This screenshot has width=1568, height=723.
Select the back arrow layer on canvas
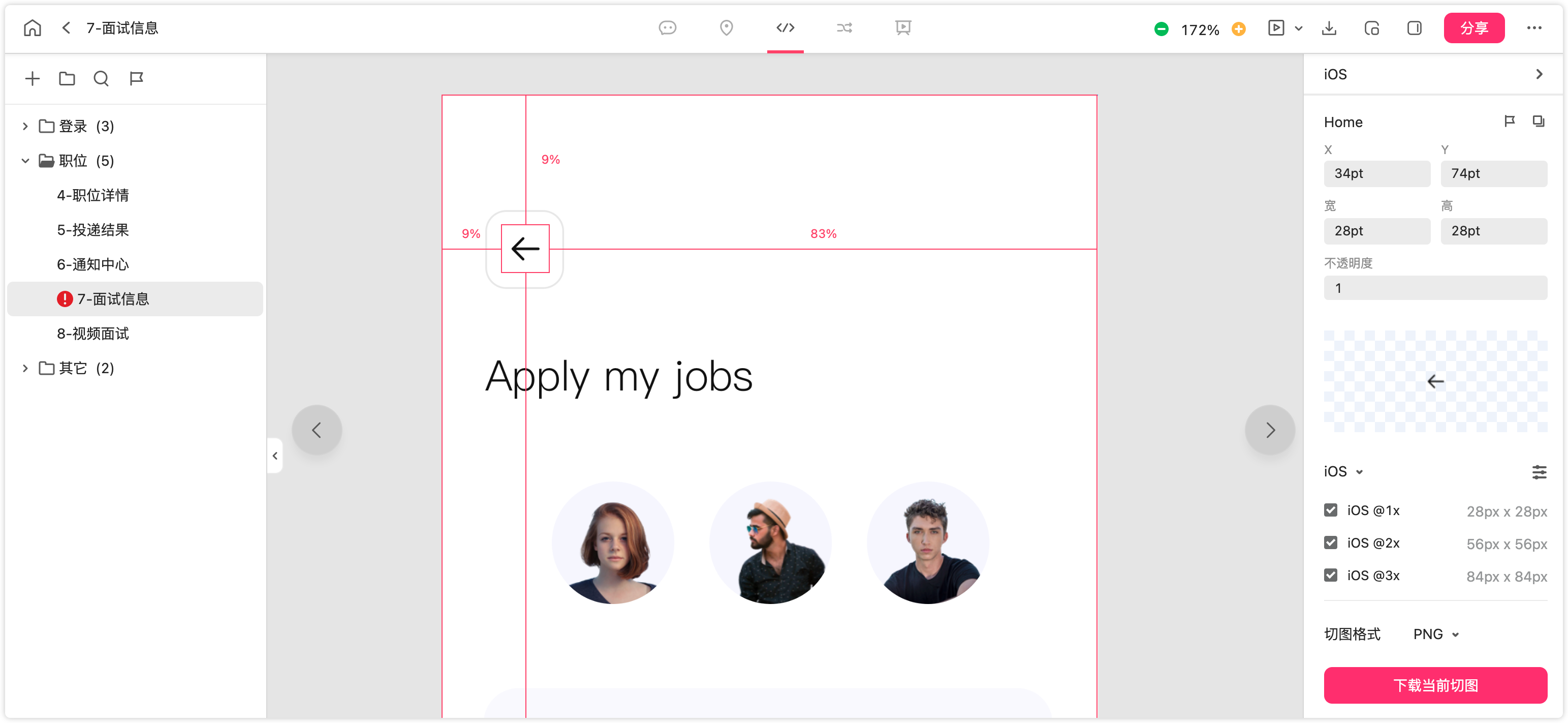pos(525,249)
